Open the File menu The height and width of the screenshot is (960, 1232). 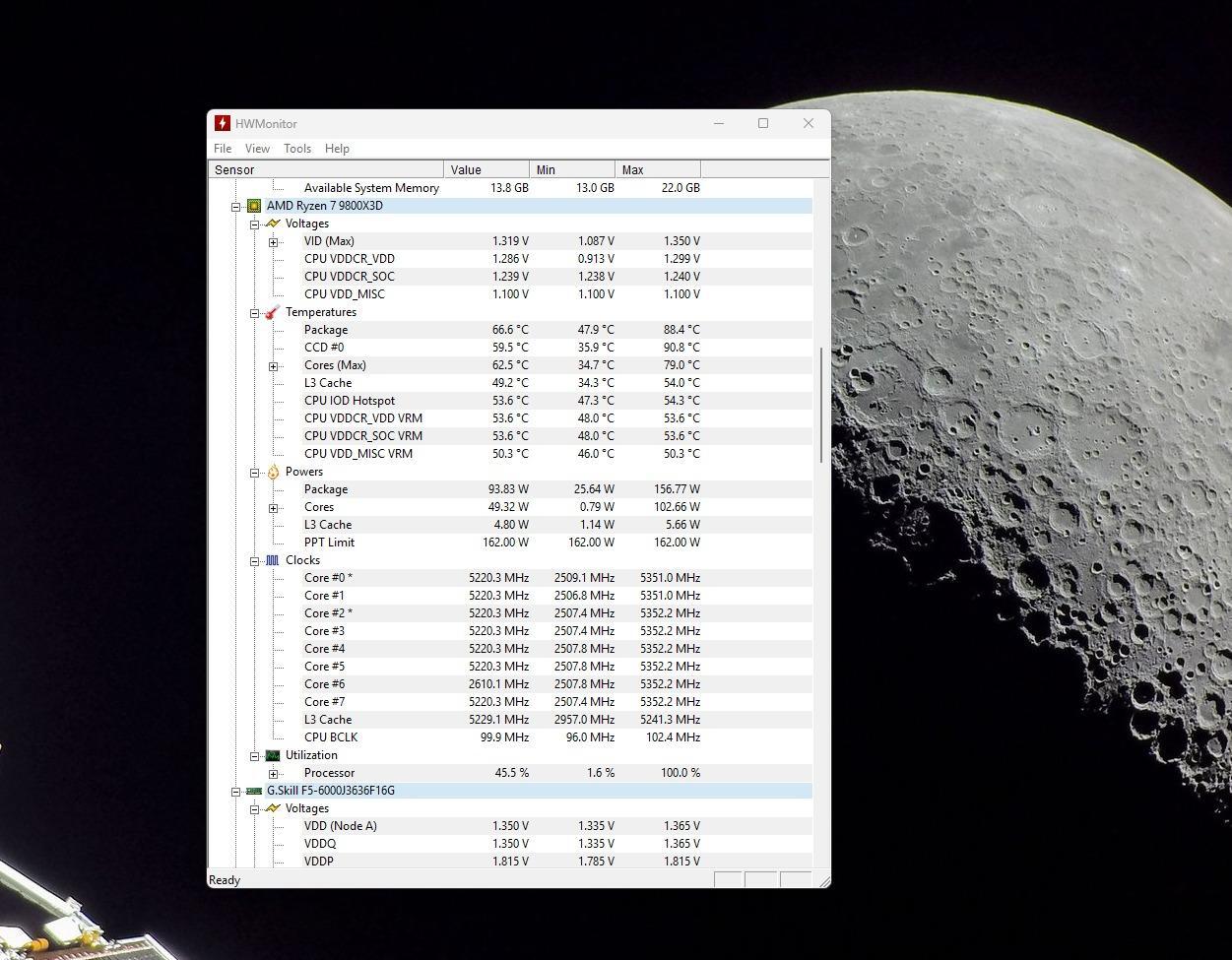click(x=223, y=149)
